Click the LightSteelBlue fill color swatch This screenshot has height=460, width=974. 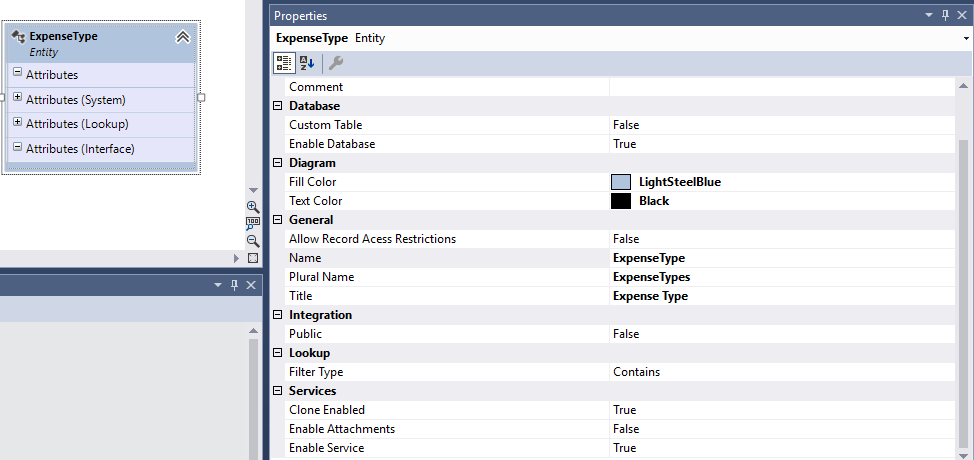click(x=621, y=182)
